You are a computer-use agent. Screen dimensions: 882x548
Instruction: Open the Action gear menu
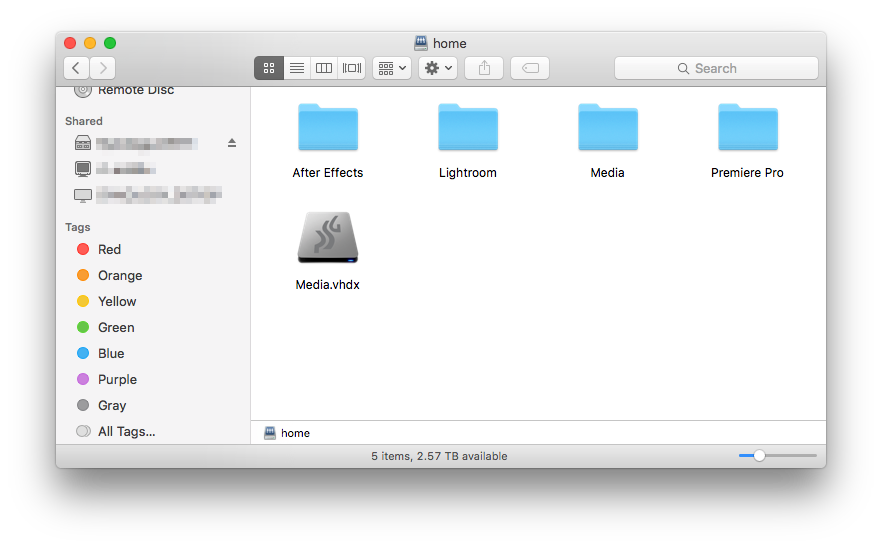pos(438,68)
